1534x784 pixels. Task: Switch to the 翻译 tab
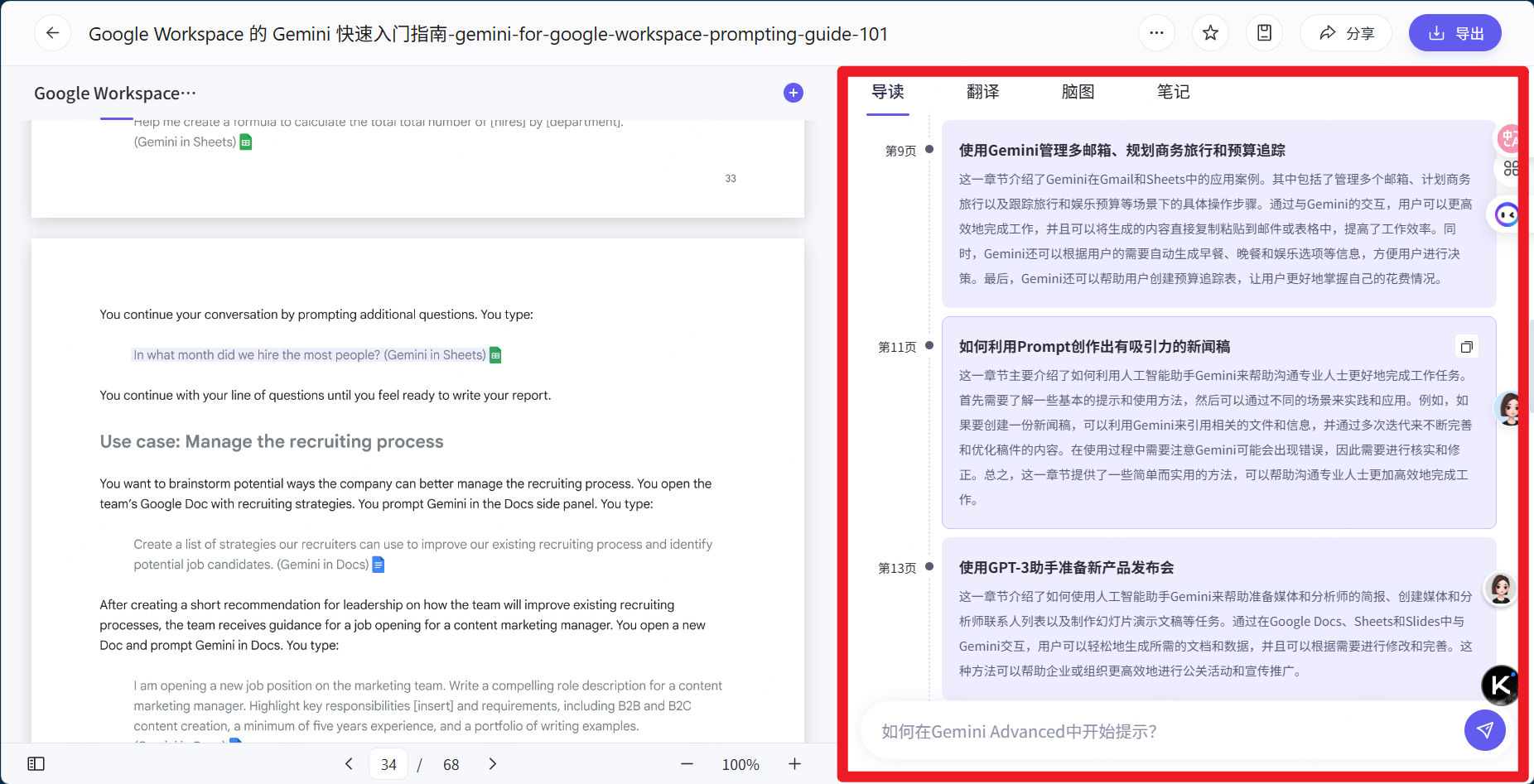(983, 92)
